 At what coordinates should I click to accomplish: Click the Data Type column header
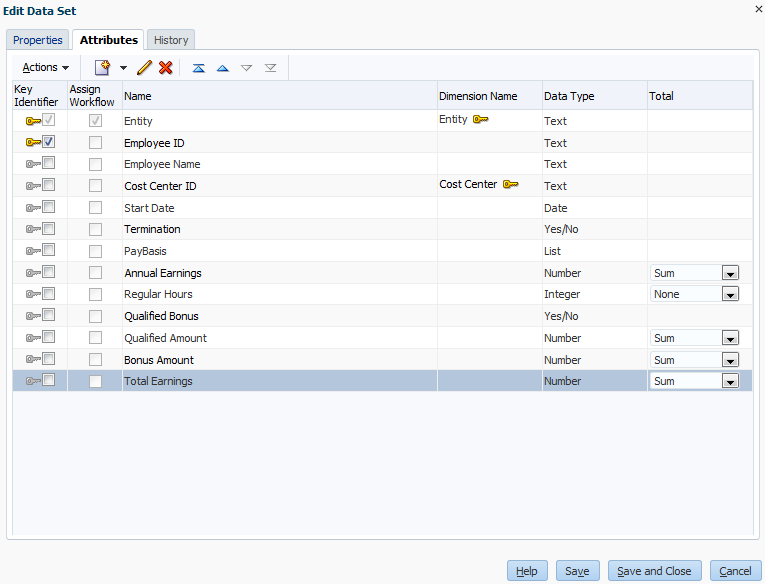coord(595,96)
